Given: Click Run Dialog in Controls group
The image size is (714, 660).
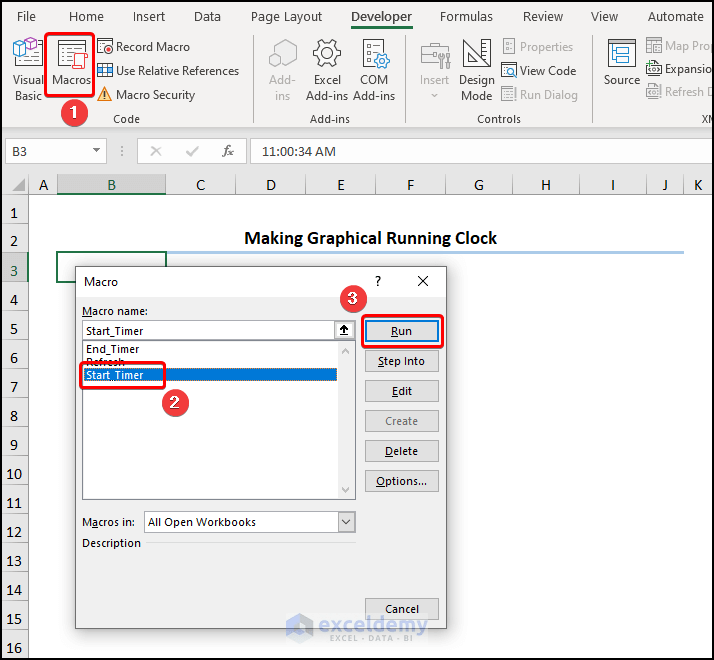Looking at the screenshot, I should coord(540,95).
